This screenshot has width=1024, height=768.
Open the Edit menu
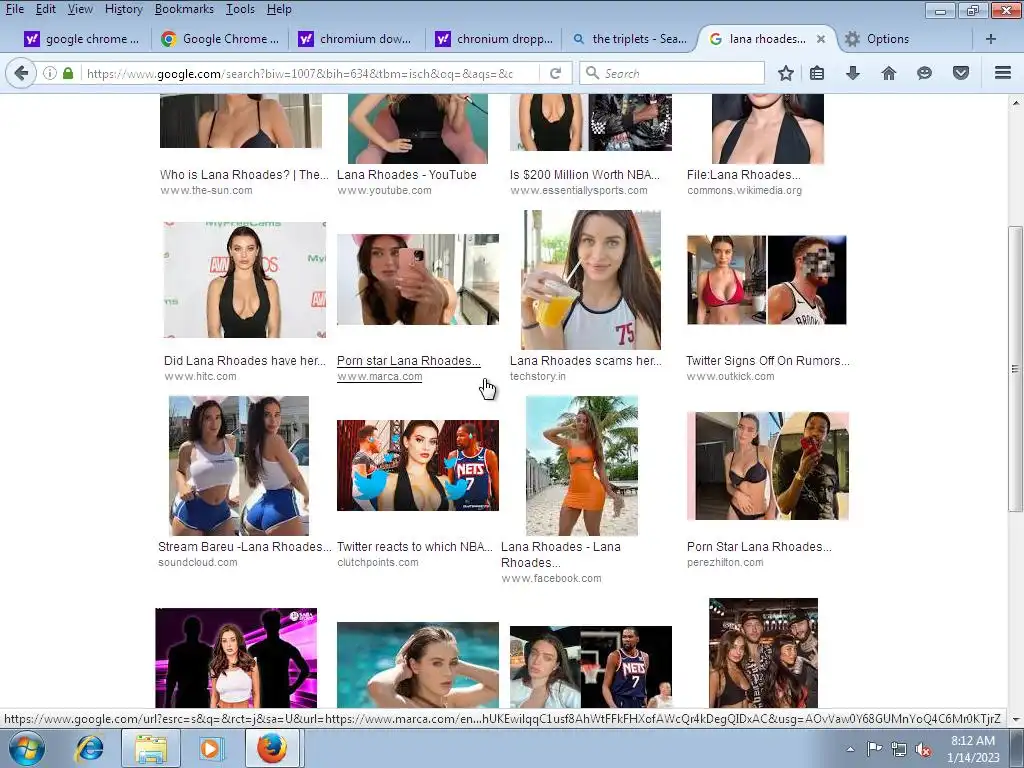(46, 9)
